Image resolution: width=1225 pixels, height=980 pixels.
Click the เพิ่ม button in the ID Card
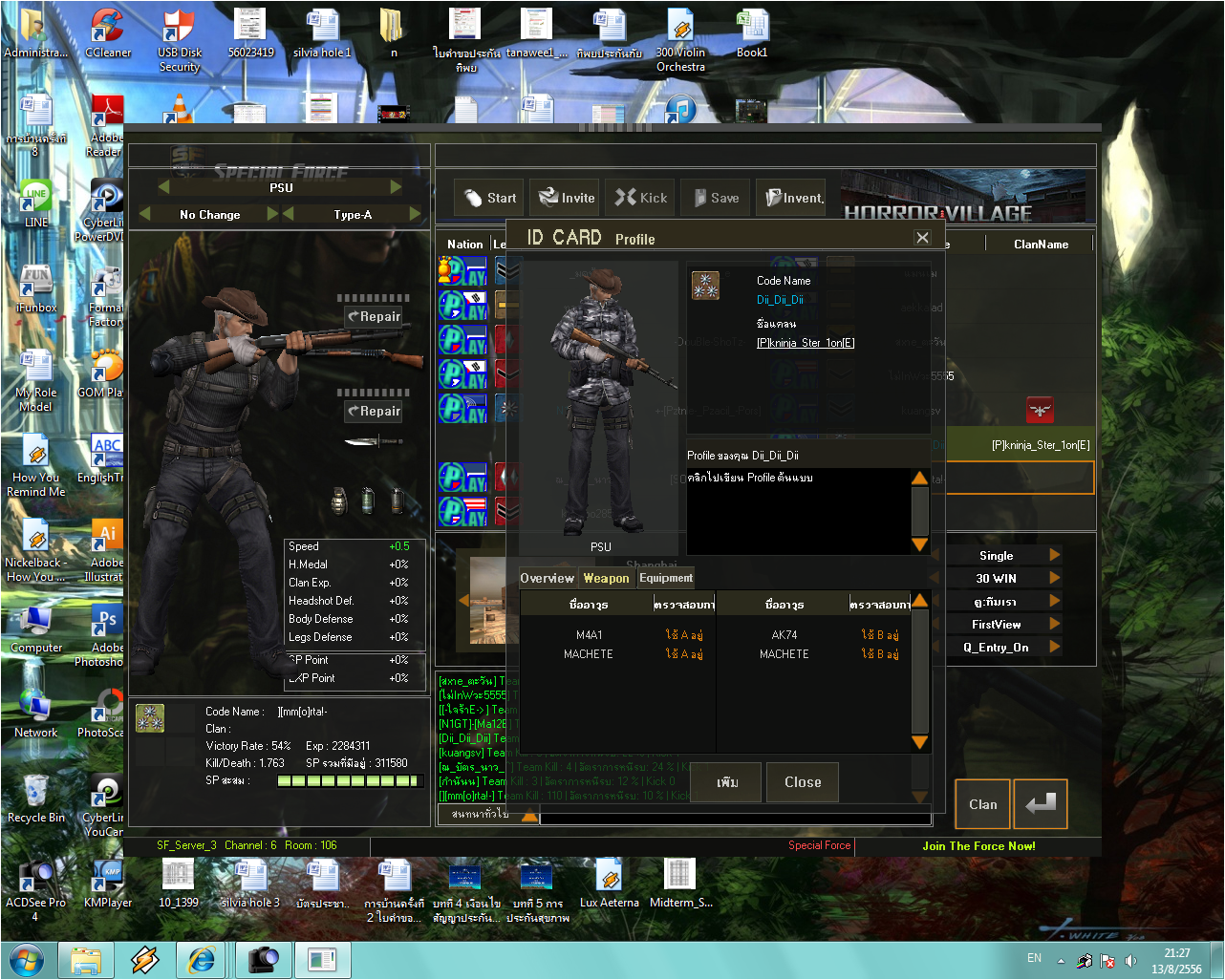point(727,782)
